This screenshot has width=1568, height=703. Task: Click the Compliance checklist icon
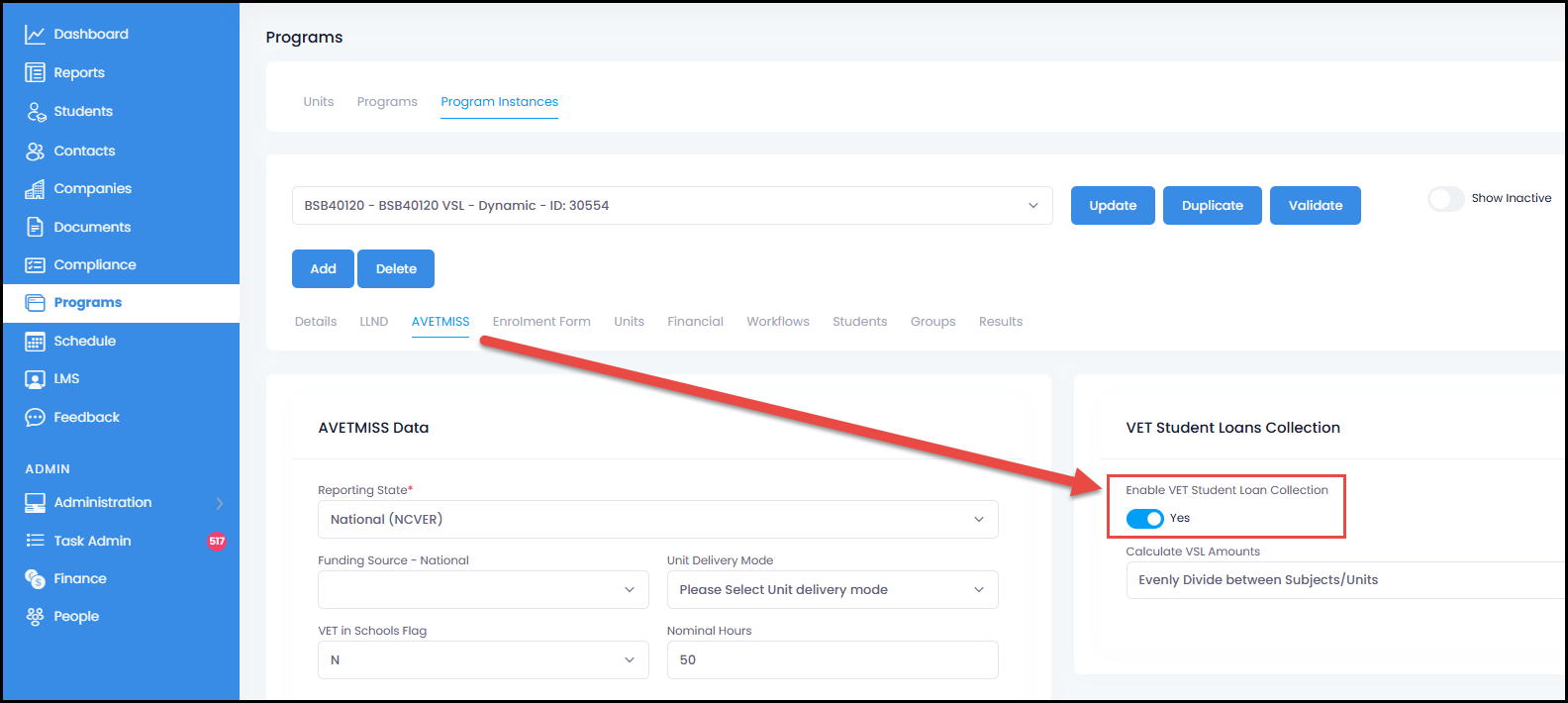[35, 265]
